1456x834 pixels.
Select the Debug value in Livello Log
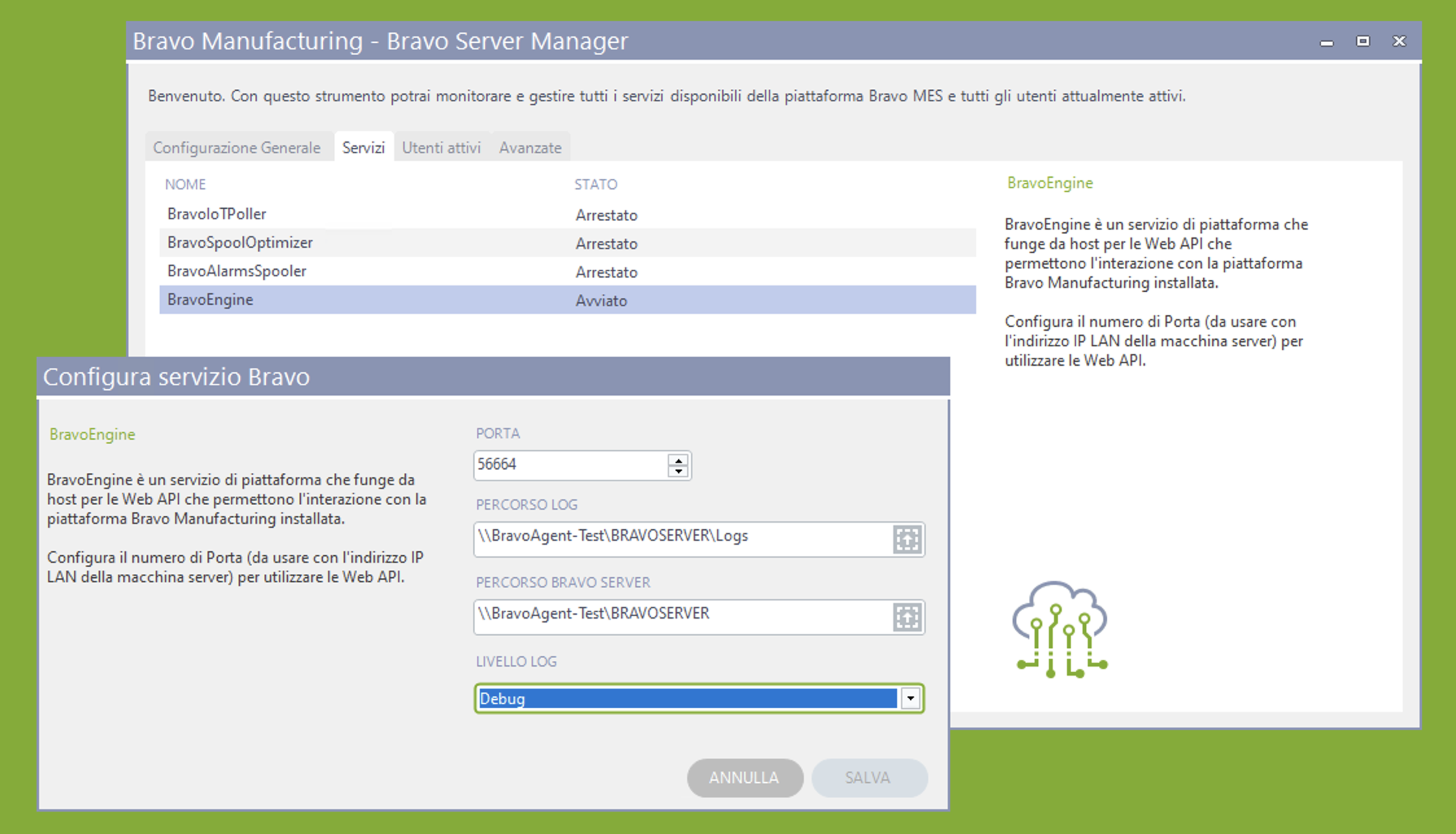(687, 698)
